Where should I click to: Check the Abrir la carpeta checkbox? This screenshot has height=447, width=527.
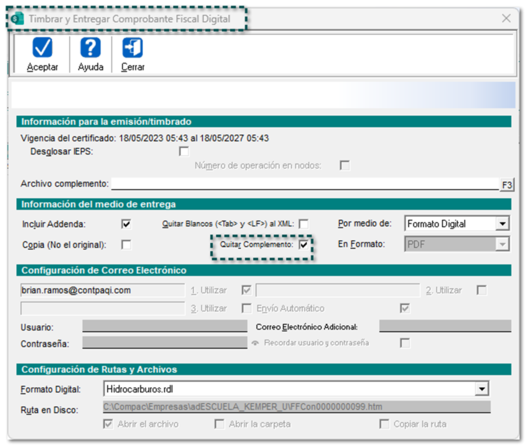pyautogui.click(x=219, y=424)
